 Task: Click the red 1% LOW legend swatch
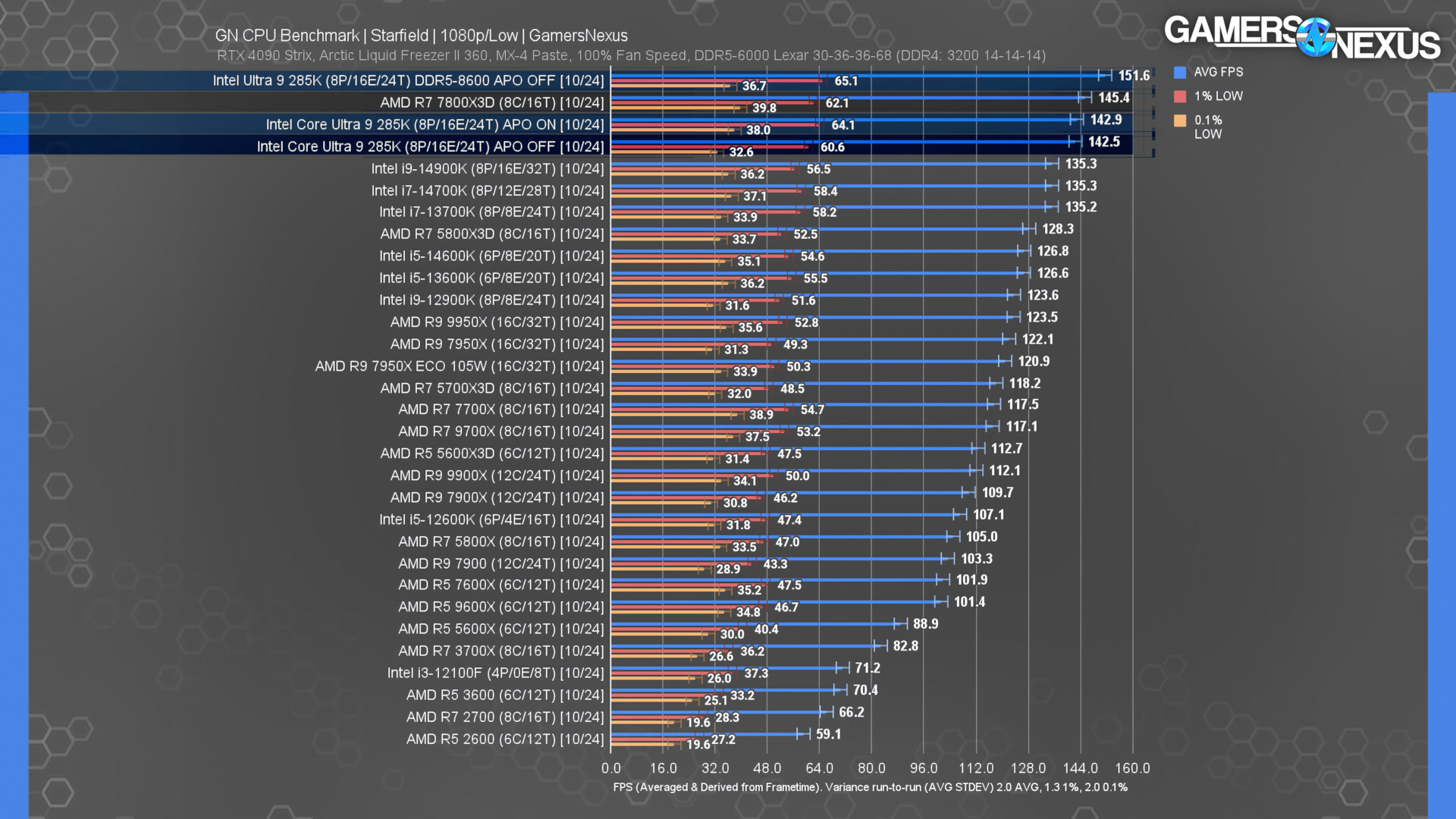(x=1180, y=96)
